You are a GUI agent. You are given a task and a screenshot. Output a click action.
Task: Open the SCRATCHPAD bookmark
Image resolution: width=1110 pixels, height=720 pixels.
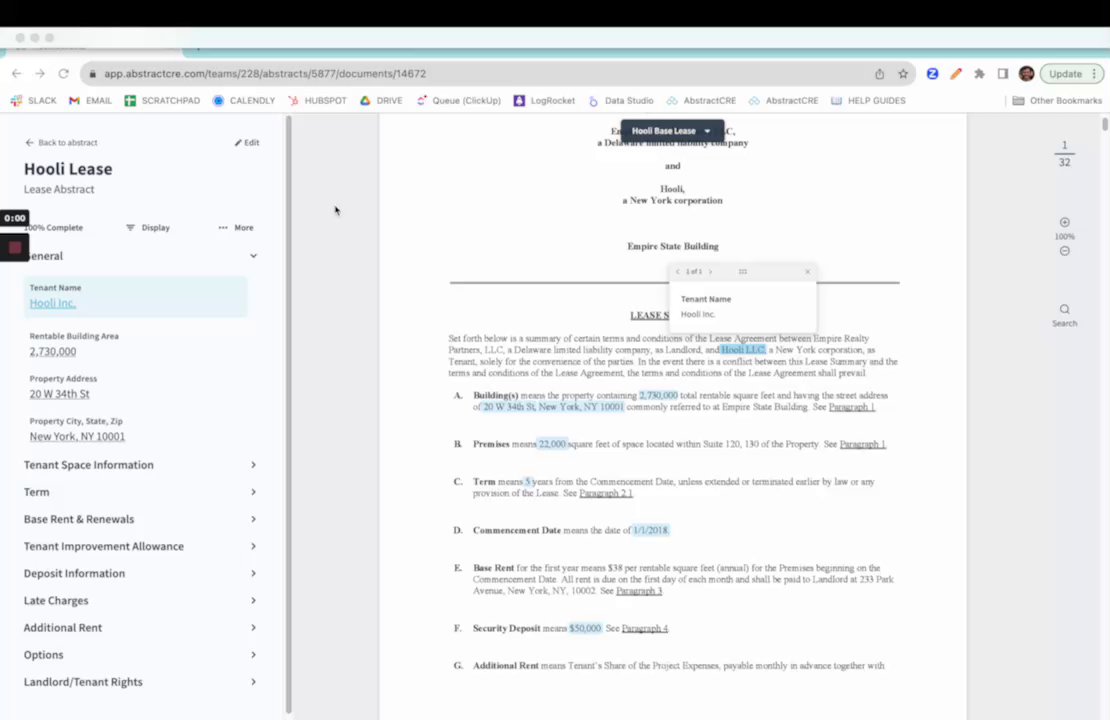pos(162,101)
